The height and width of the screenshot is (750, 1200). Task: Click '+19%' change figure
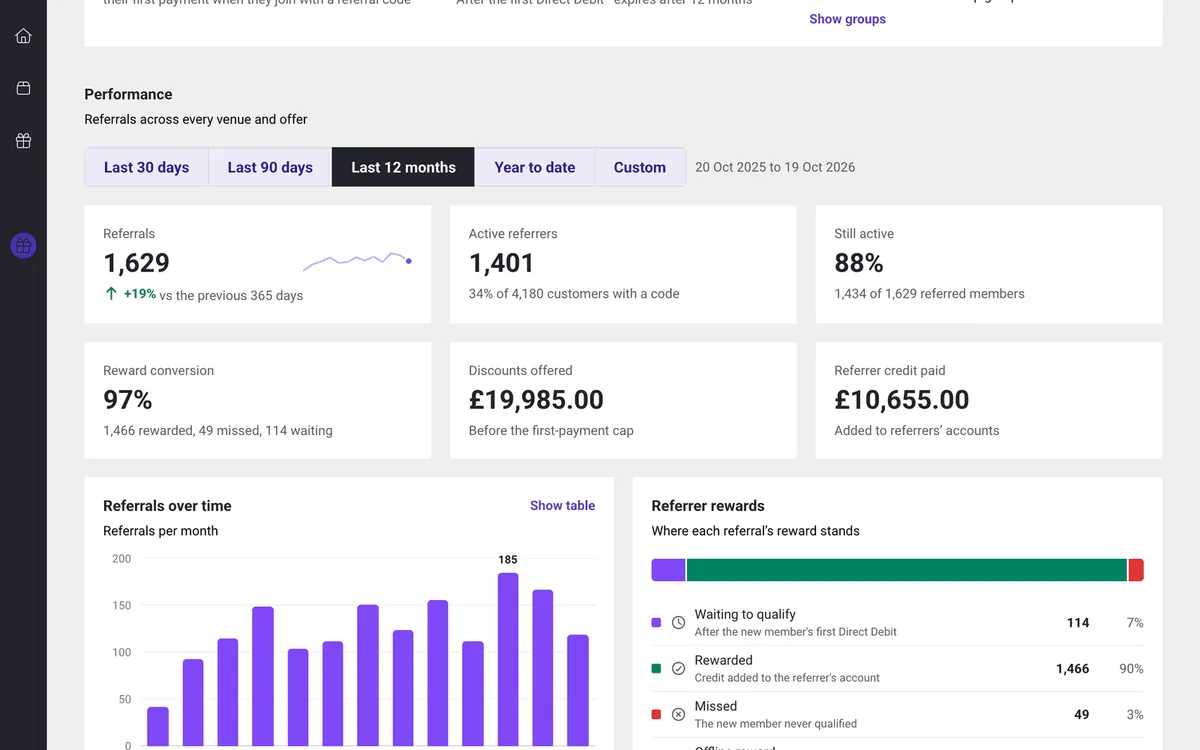click(140, 294)
